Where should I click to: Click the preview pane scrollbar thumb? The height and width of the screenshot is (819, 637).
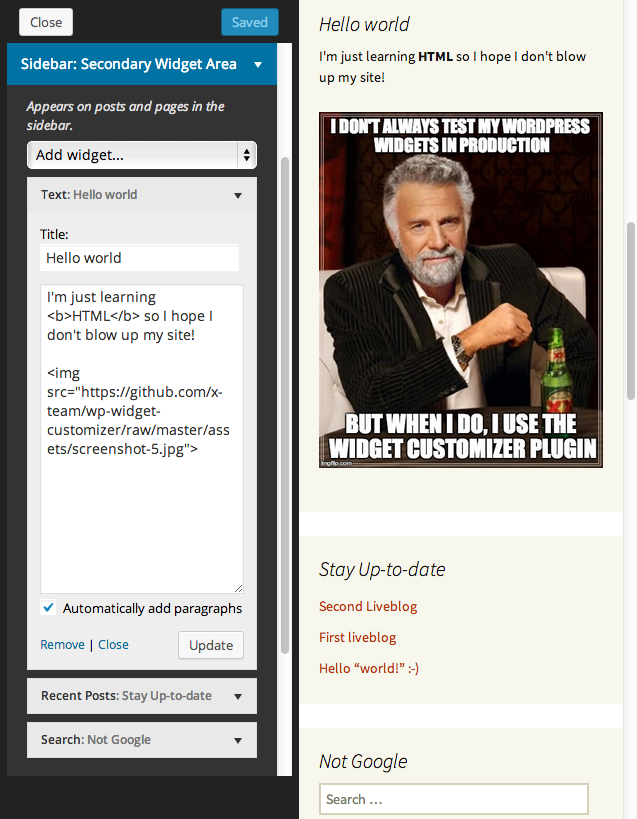pos(631,311)
